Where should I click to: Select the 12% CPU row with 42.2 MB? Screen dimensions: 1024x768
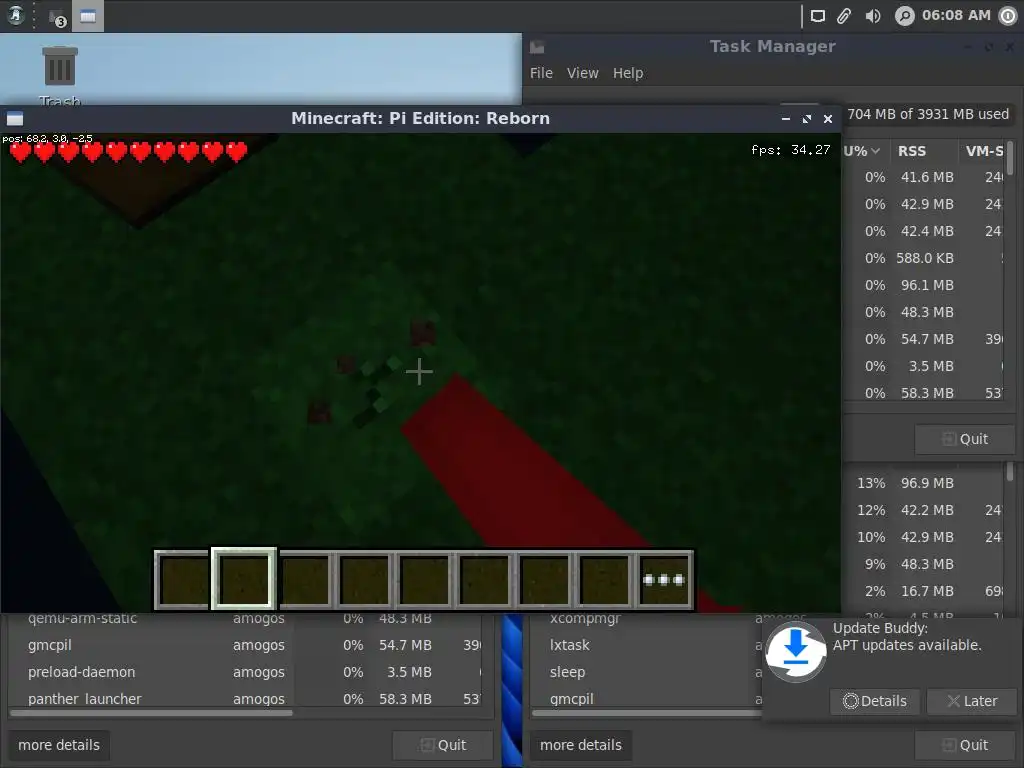click(923, 510)
